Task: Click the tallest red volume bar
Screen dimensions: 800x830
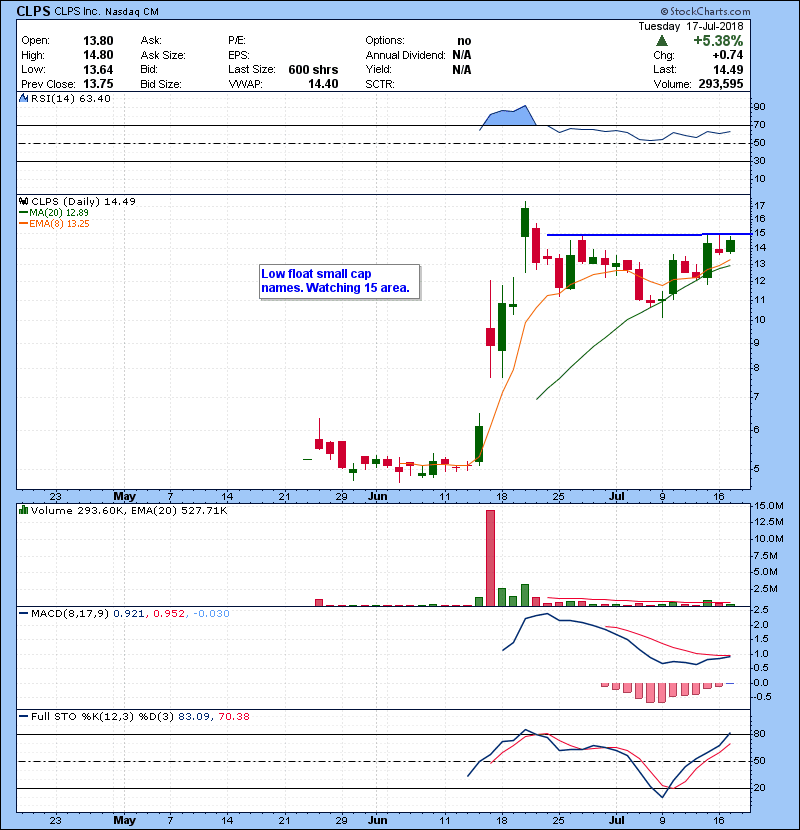Action: (x=490, y=558)
